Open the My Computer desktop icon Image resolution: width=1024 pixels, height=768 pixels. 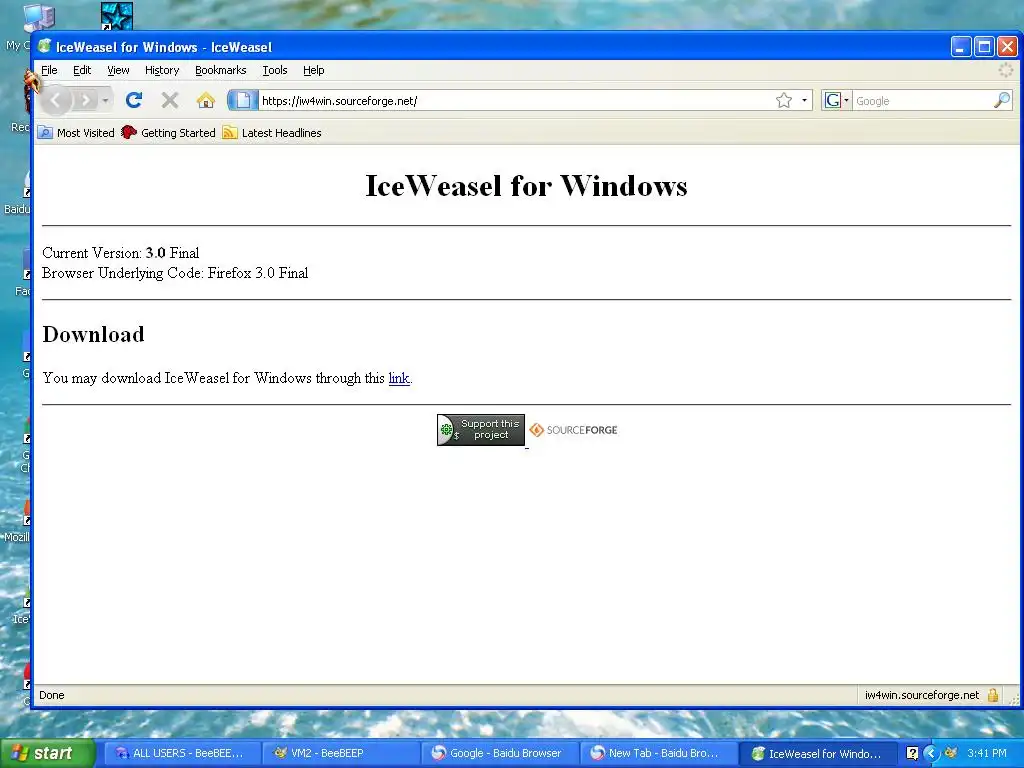tap(39, 18)
